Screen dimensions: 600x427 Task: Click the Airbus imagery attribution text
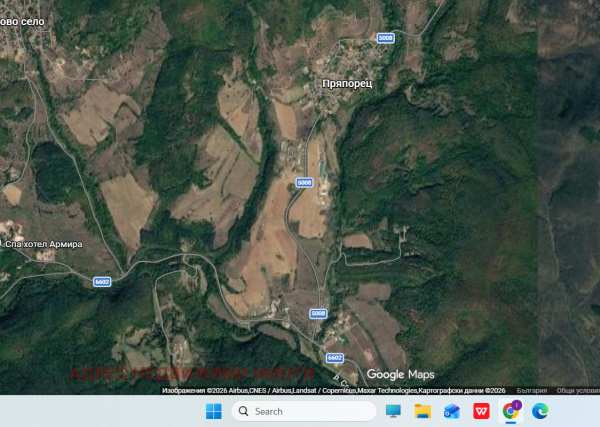click(x=333, y=391)
